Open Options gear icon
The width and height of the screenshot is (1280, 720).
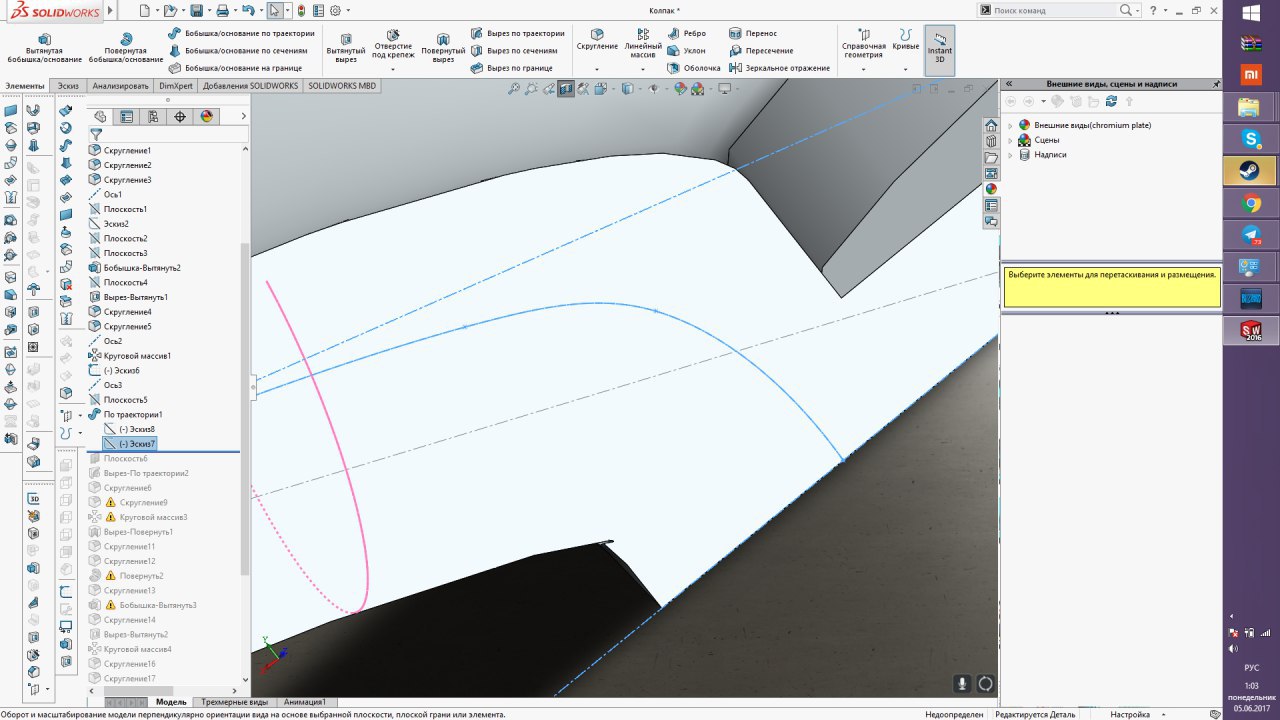pyautogui.click(x=335, y=10)
